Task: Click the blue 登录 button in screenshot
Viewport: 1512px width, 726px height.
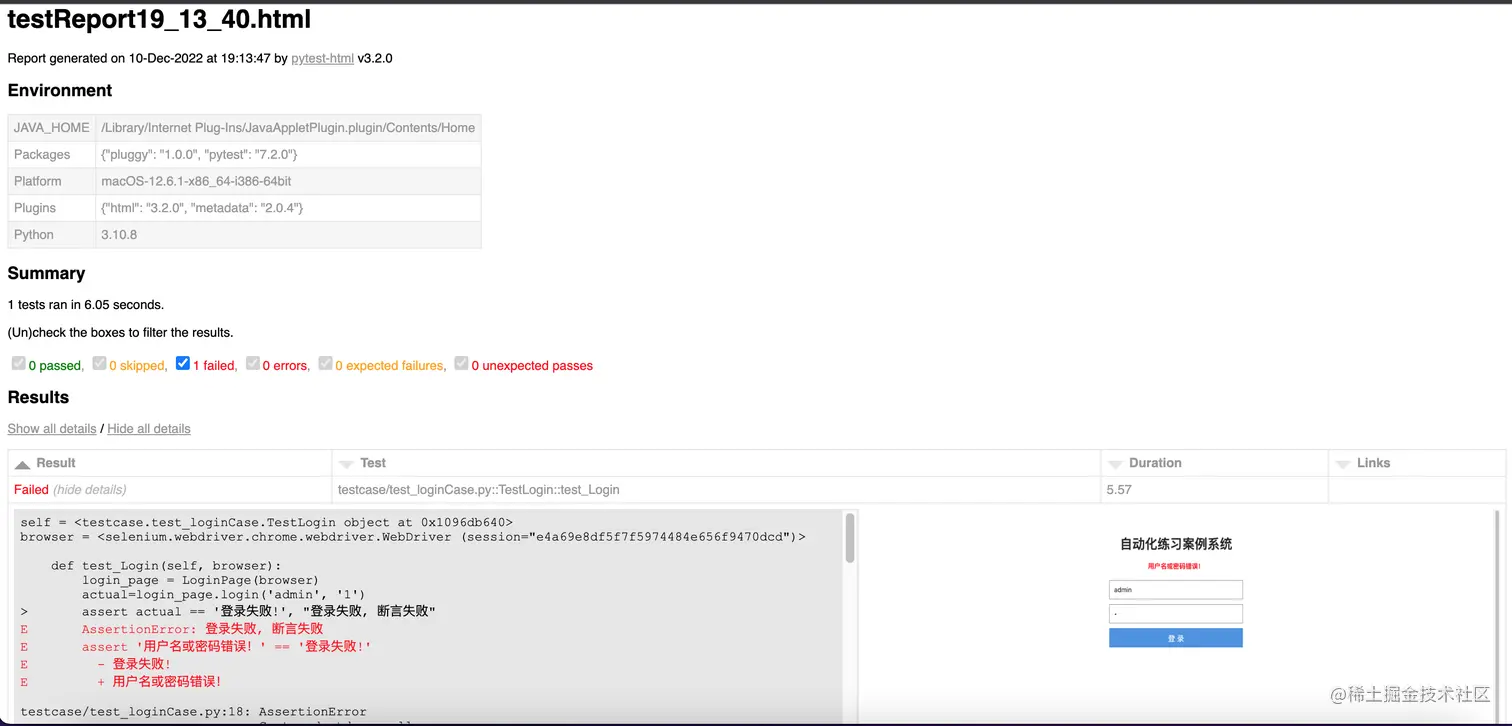Action: [1176, 638]
